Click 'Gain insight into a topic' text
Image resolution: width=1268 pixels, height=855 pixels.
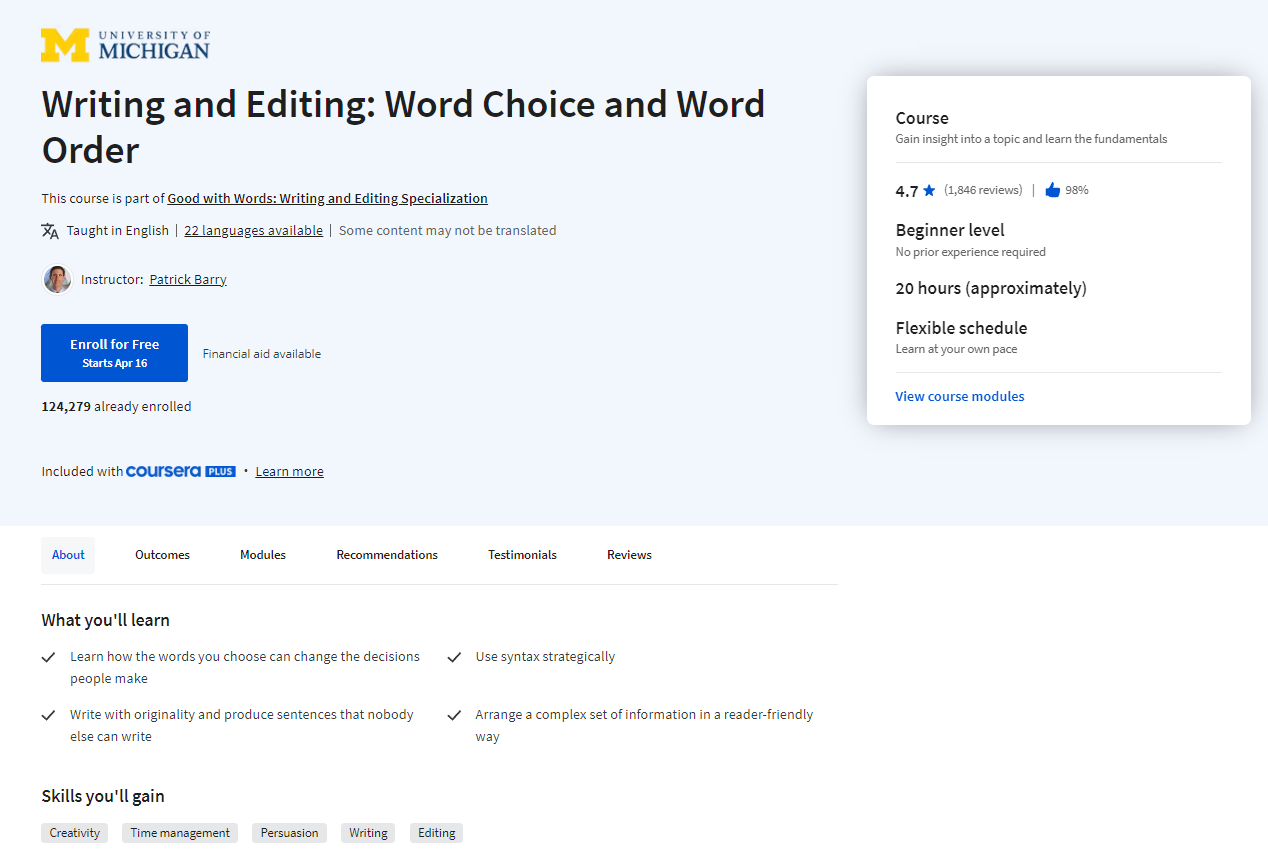tap(1031, 140)
